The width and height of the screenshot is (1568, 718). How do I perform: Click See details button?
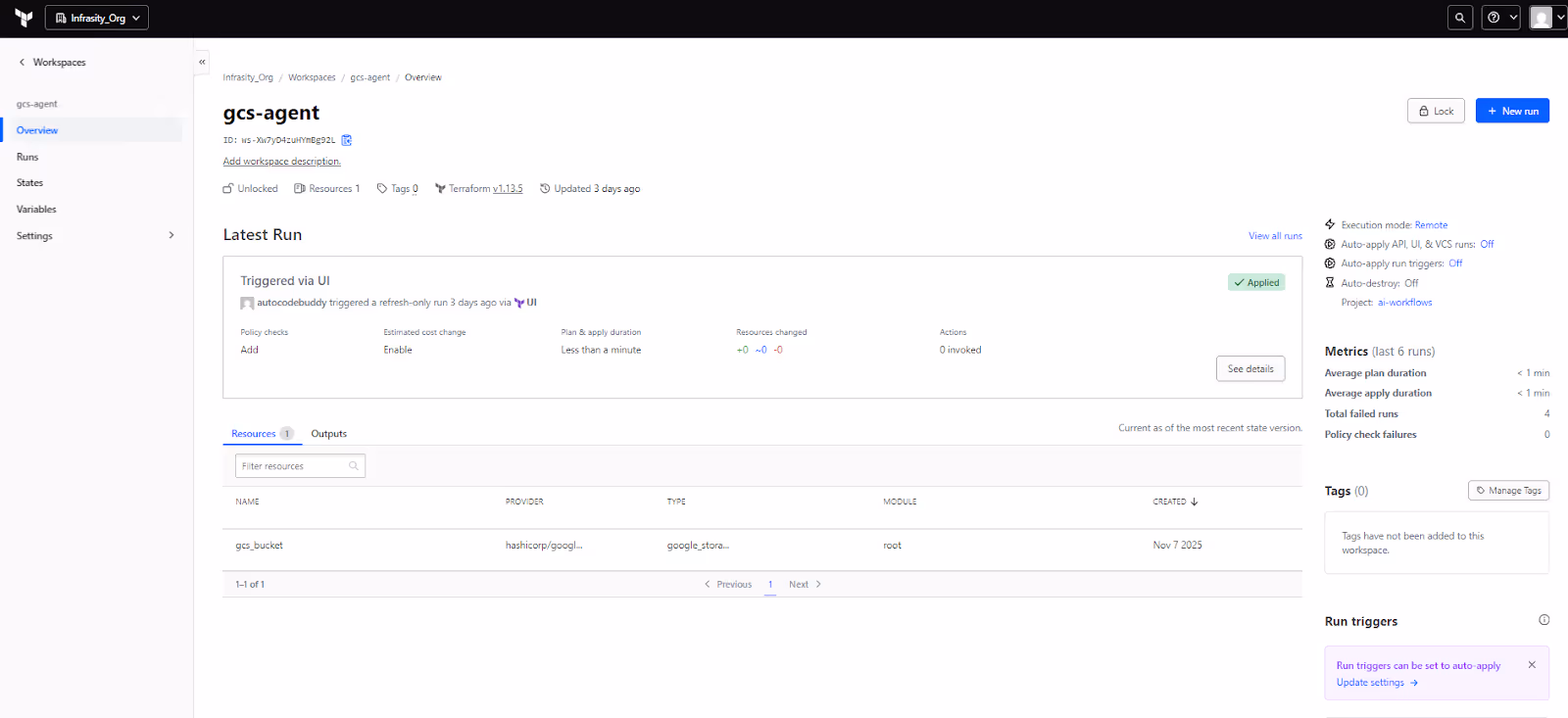click(x=1250, y=369)
